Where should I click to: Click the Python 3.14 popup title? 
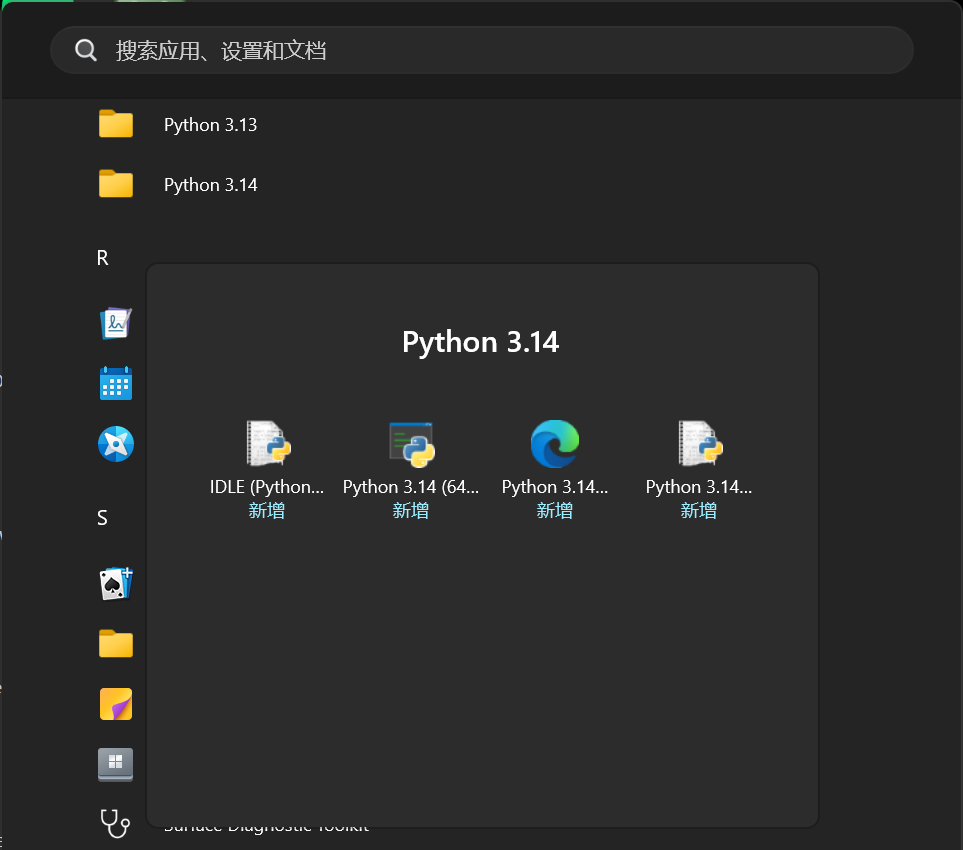[x=480, y=341]
